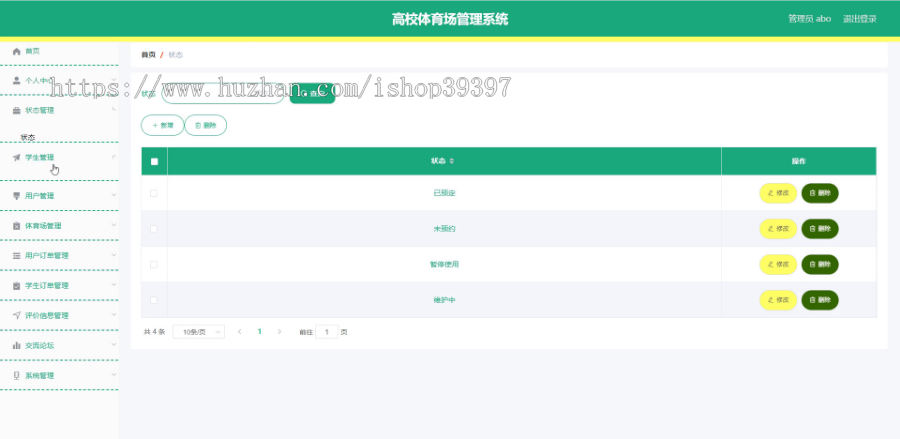This screenshot has width=900, height=439.
Task: Expand 交流论坛 with its chevron
Action: [114, 345]
